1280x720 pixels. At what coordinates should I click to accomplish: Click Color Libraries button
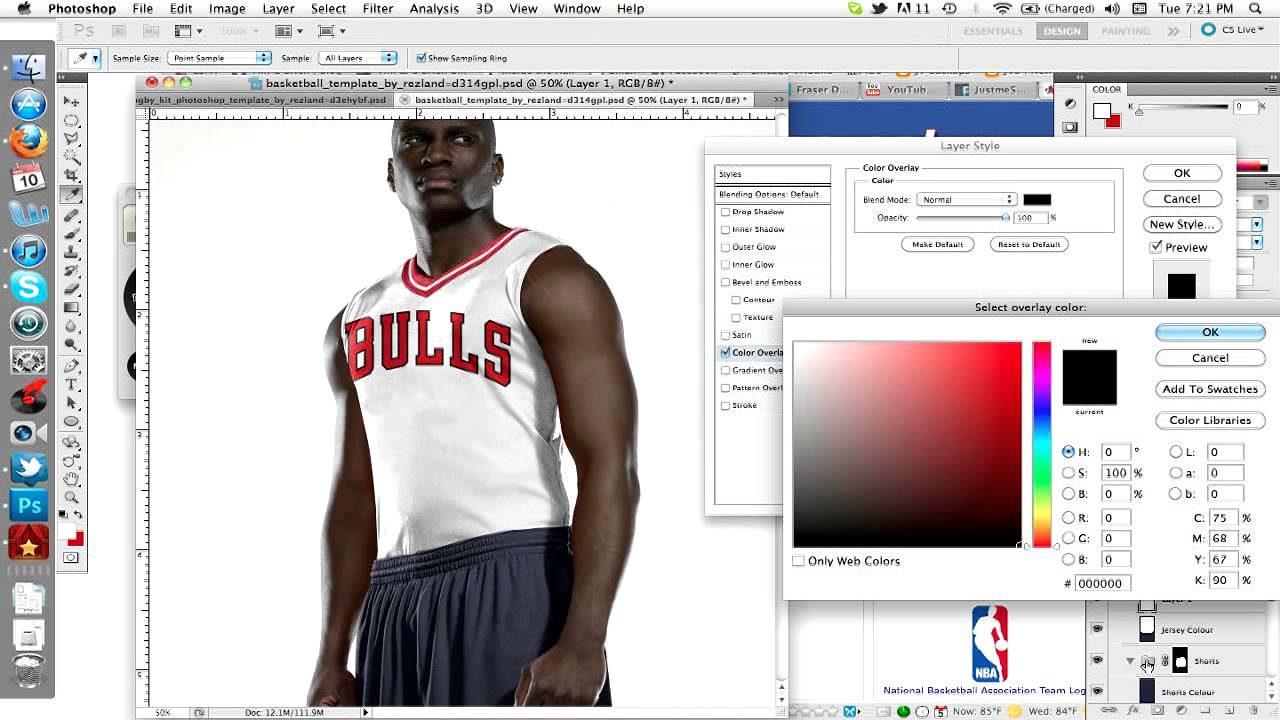(1210, 420)
